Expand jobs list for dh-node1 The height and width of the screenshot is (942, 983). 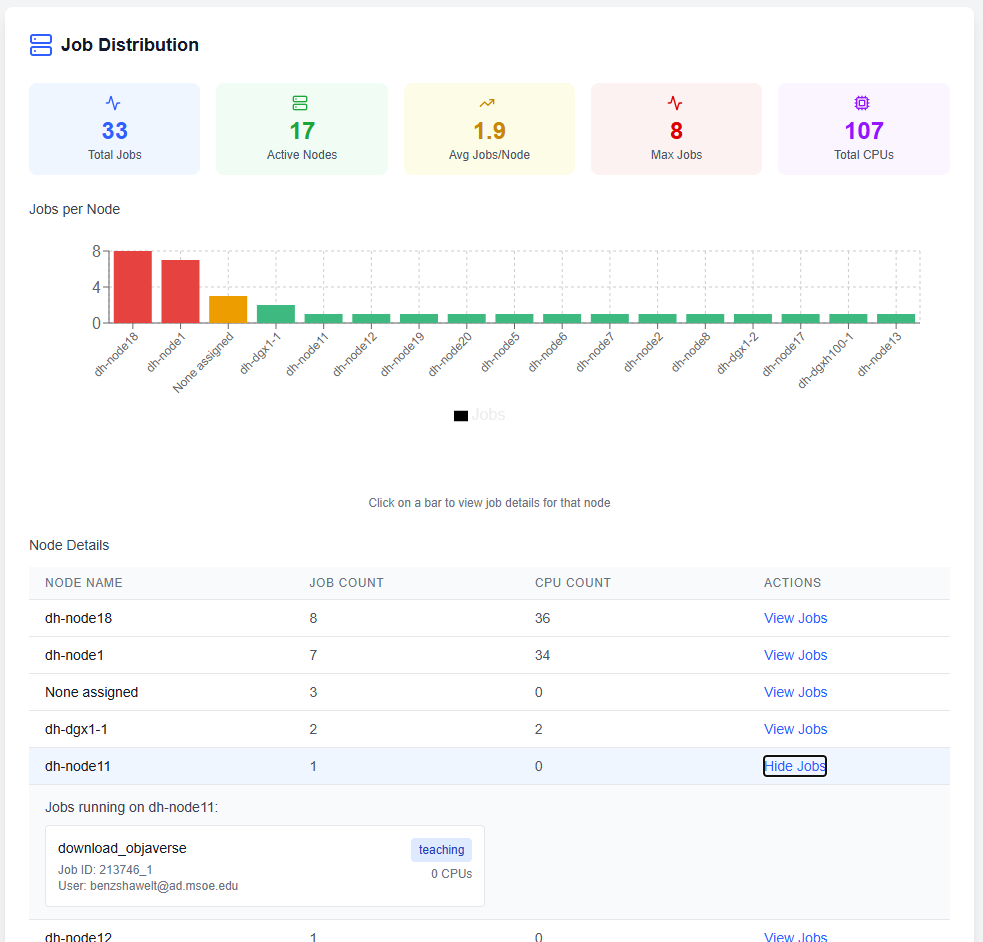click(795, 655)
